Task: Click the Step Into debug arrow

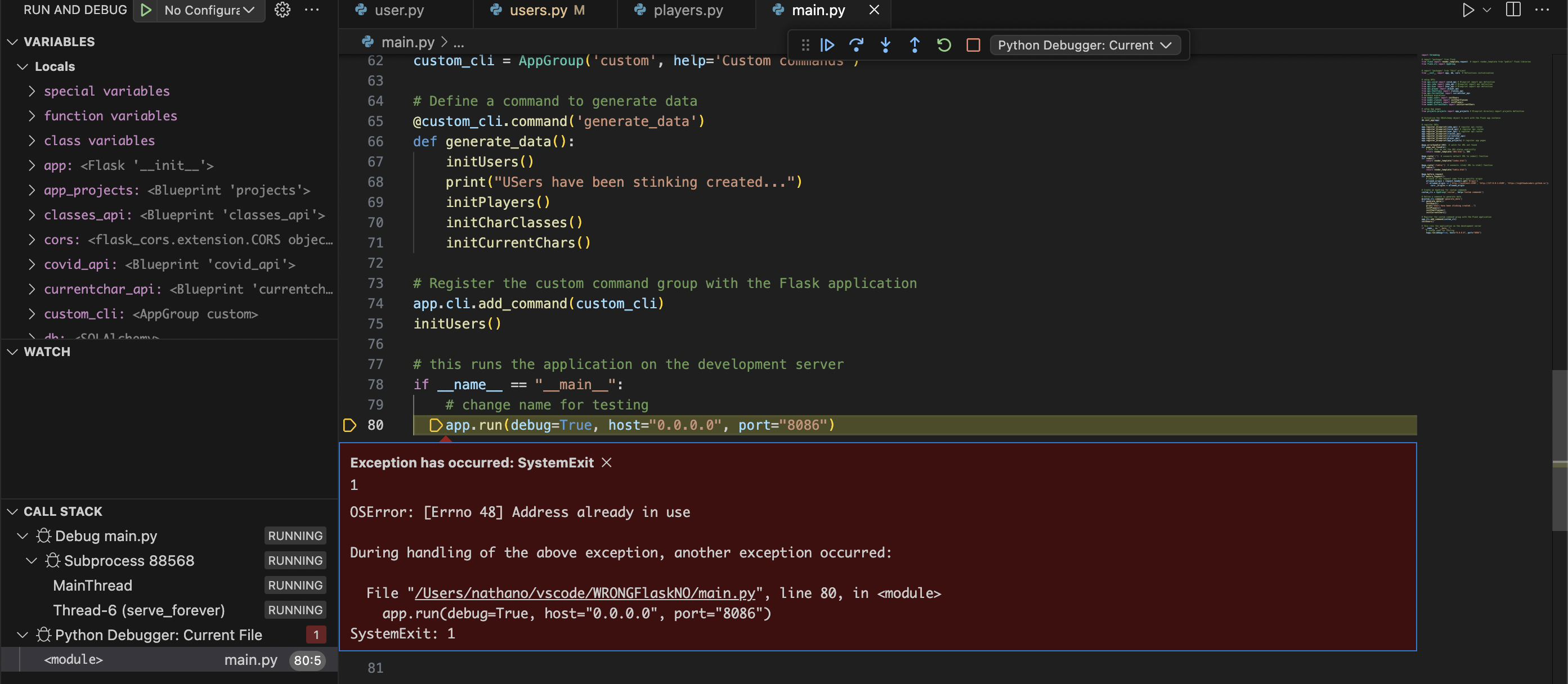Action: click(886, 45)
